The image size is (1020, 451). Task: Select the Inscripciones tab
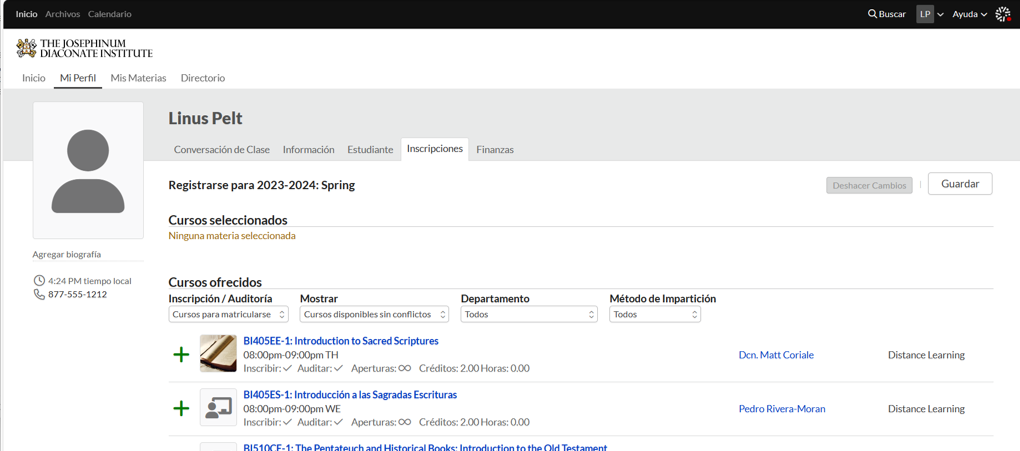(x=435, y=149)
